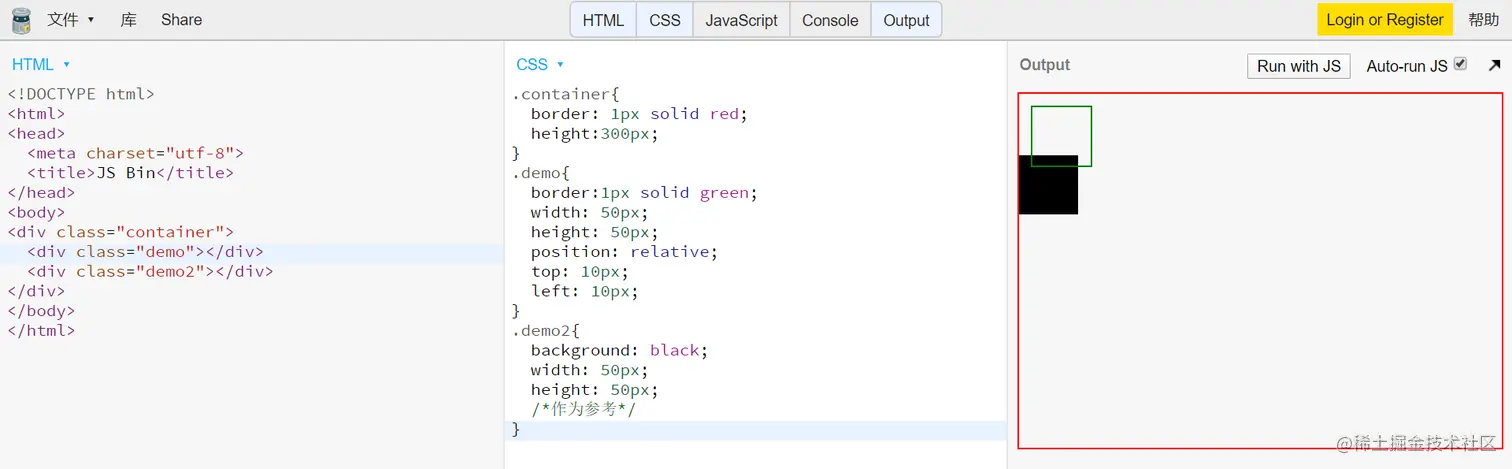Screen dimensions: 1512x469
Task: Toggle the HTML panel tab
Action: [x=603, y=20]
